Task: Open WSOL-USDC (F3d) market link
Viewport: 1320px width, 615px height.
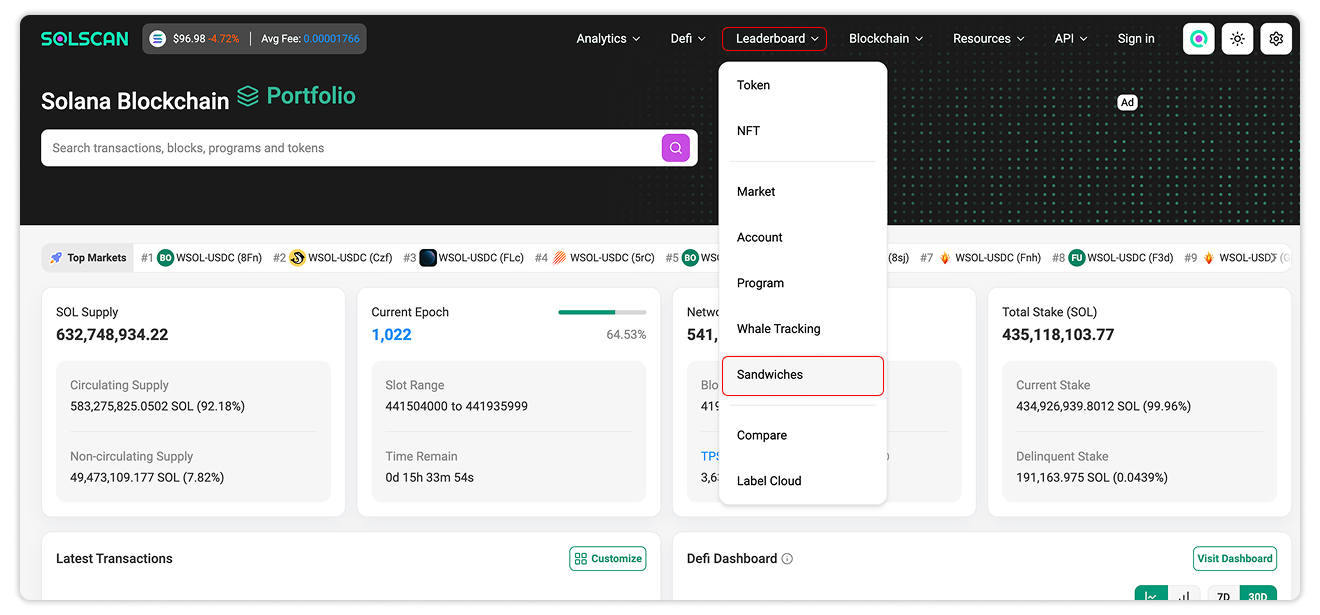Action: click(1130, 258)
